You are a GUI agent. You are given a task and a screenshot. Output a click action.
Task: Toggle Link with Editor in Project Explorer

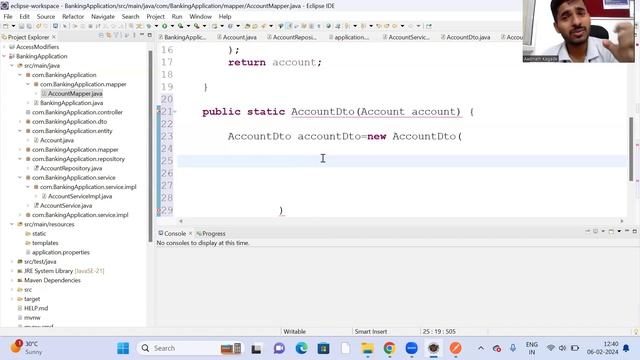(x=109, y=36)
